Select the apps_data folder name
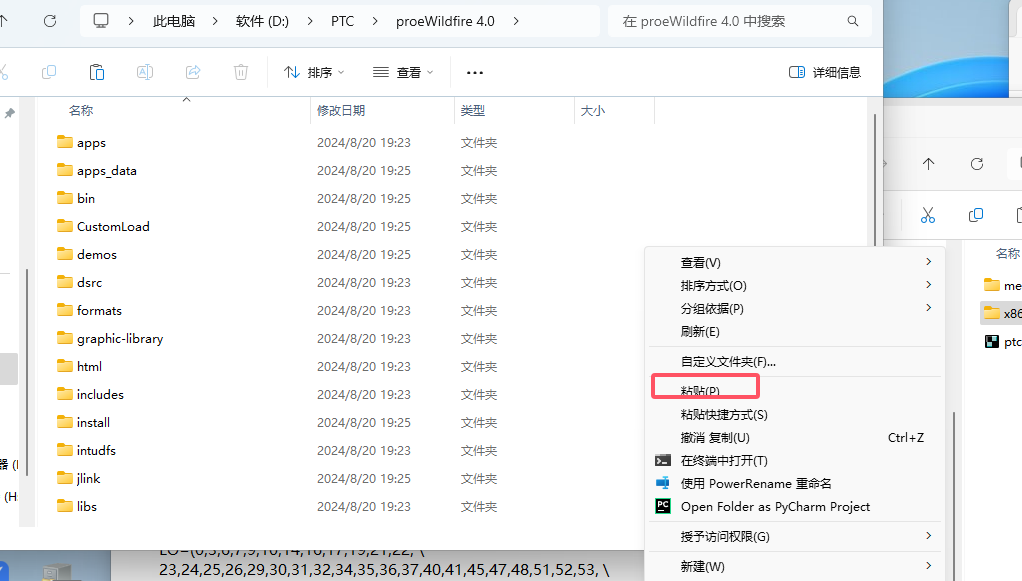The height and width of the screenshot is (581, 1022). [107, 171]
